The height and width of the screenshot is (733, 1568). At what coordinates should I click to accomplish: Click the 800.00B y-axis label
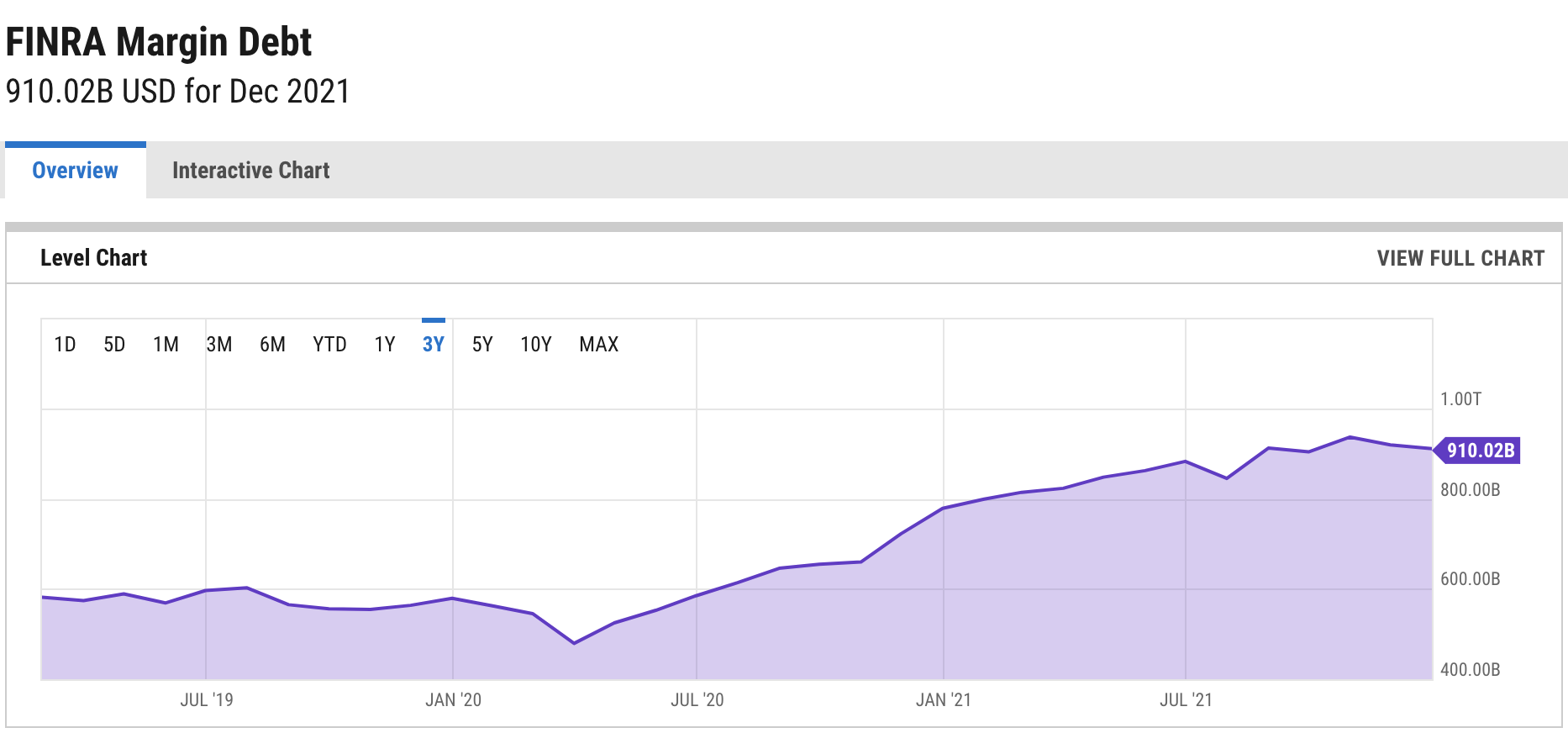1470,489
